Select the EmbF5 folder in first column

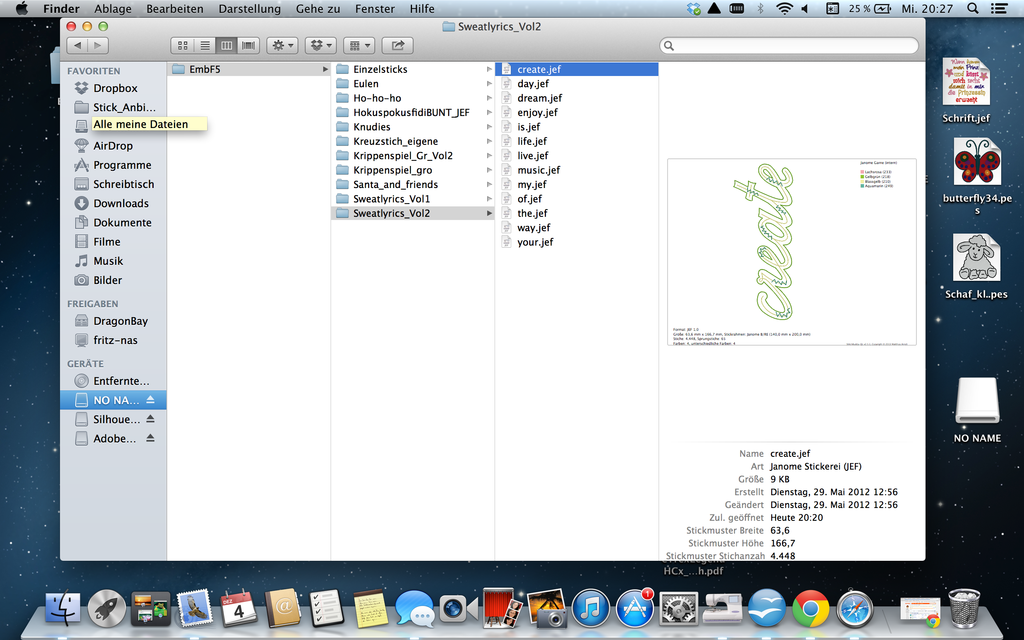249,69
